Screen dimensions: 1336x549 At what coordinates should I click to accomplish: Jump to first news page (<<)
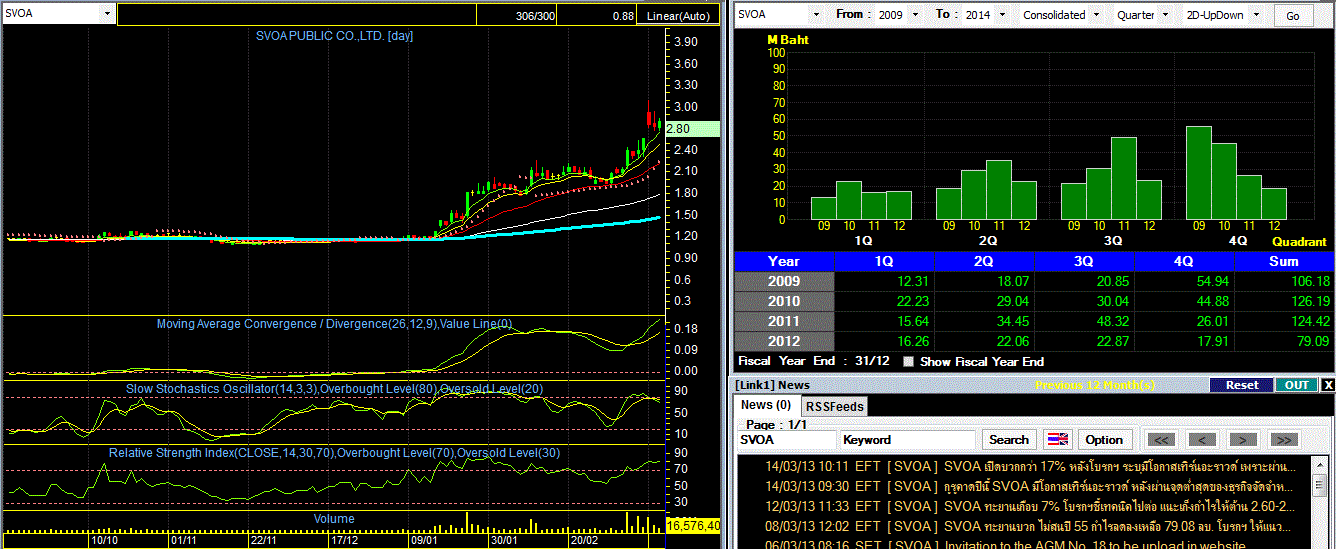pos(1160,440)
